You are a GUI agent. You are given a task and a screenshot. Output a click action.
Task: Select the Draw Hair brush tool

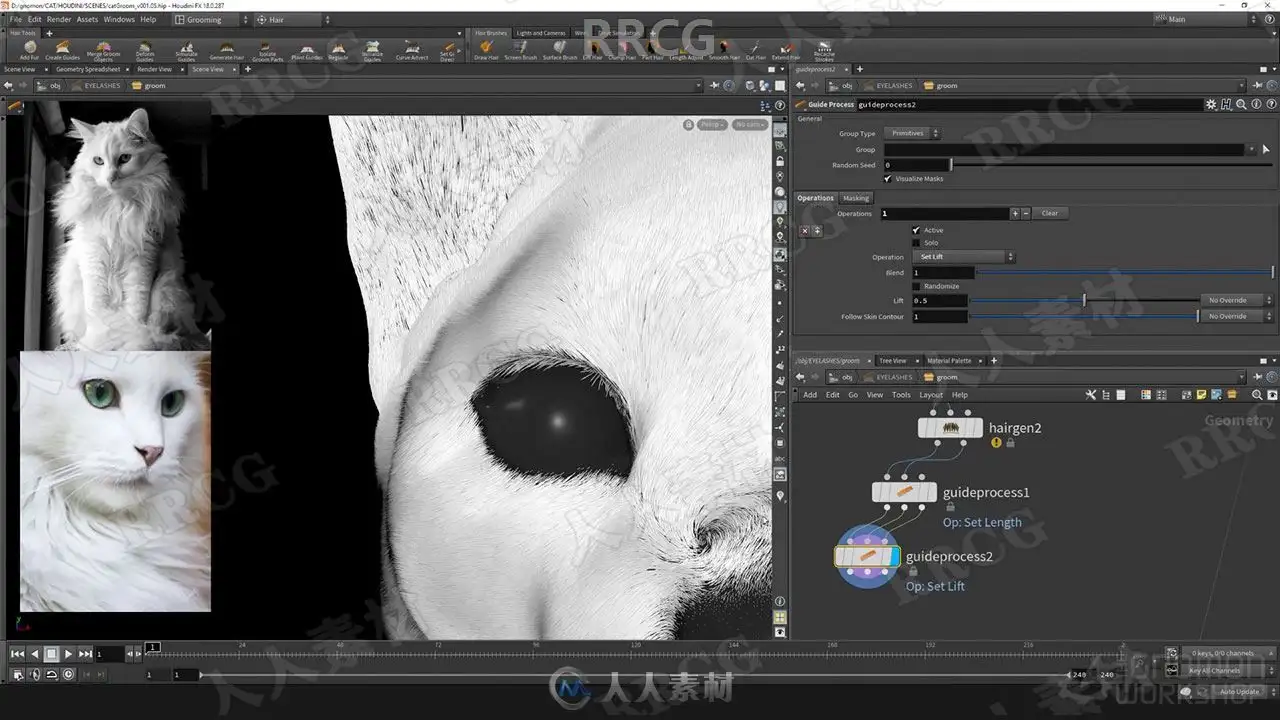click(486, 50)
